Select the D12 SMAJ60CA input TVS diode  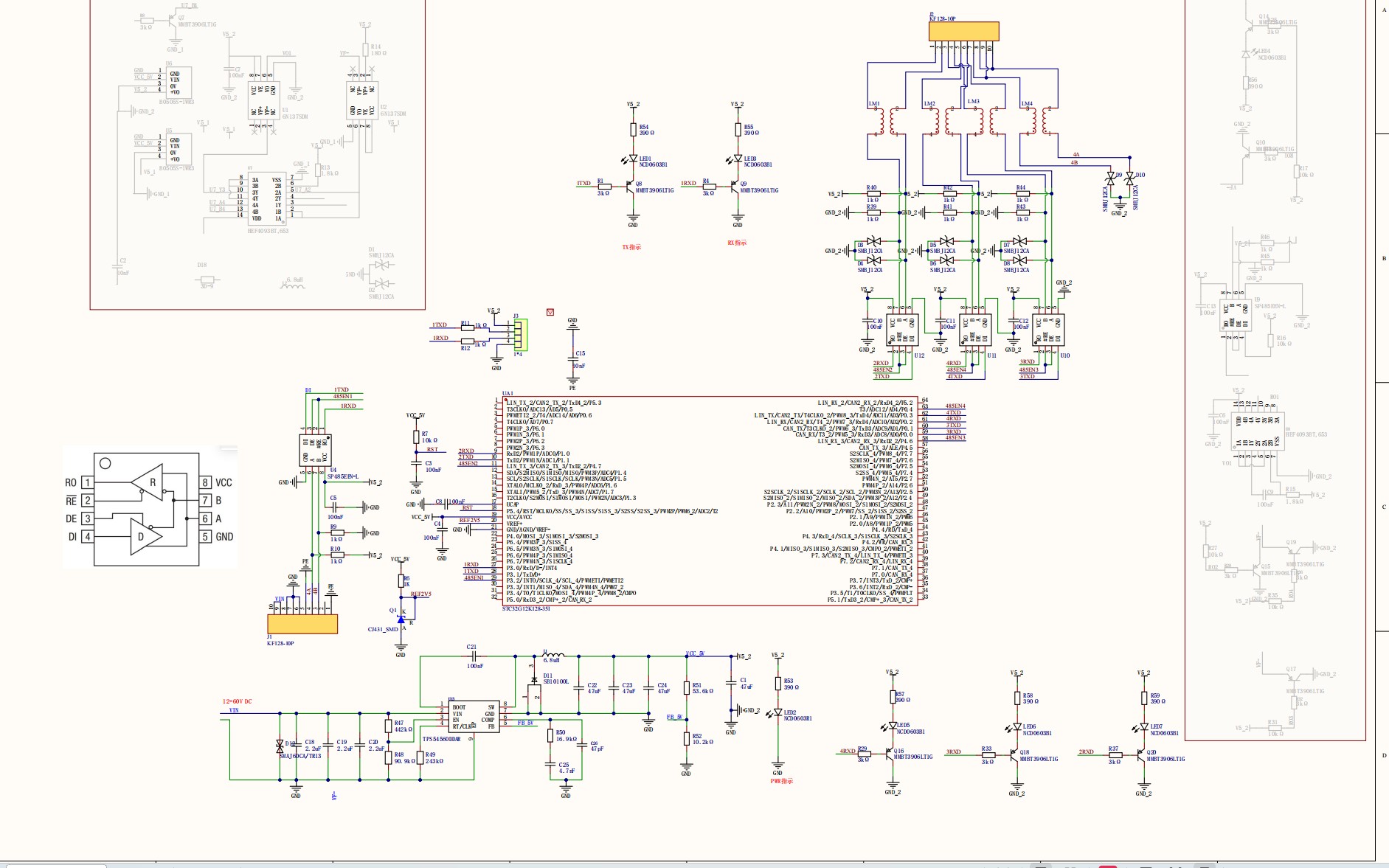pos(280,746)
